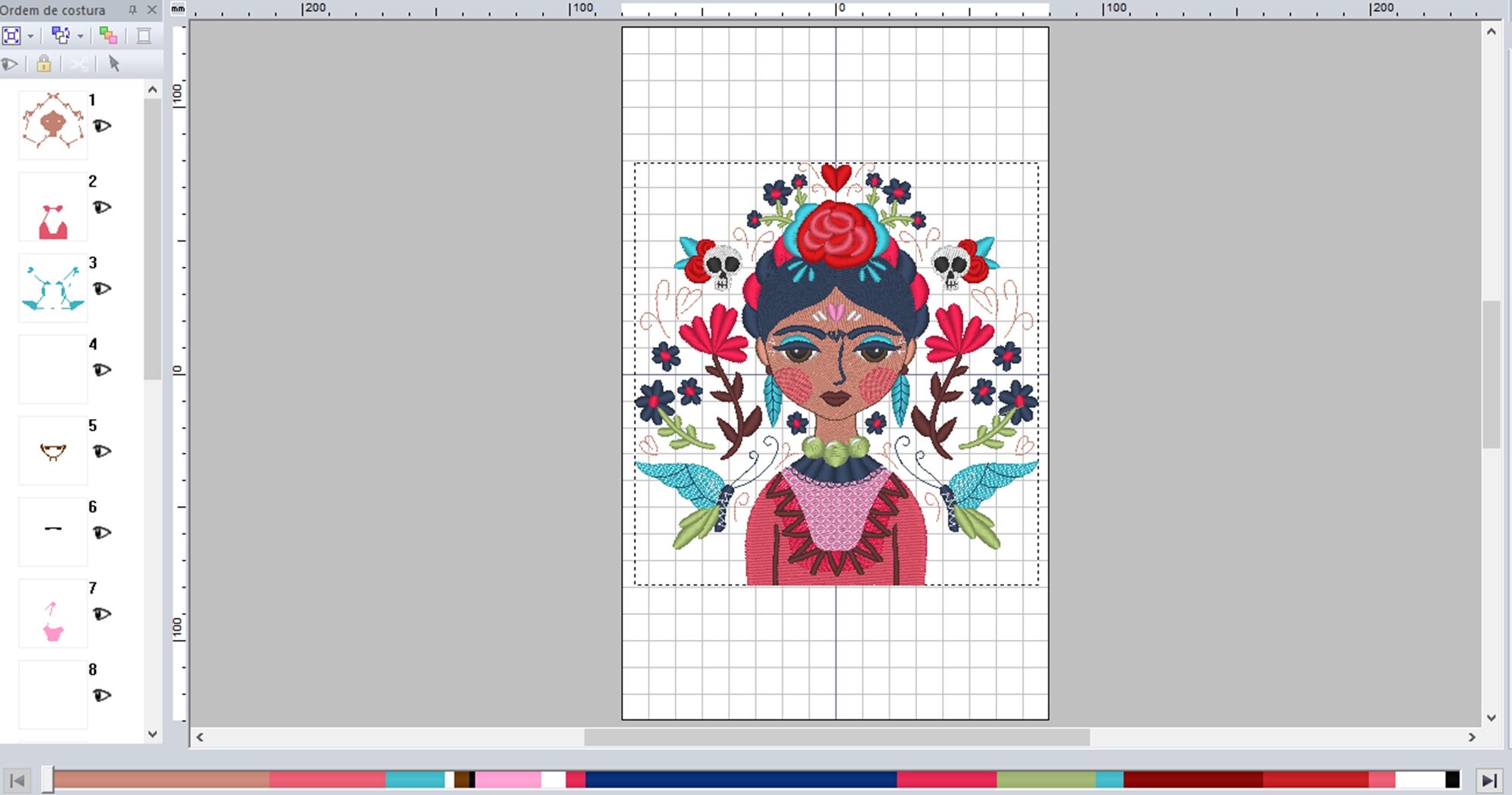Toggle visibility of sewing order item 3

(102, 288)
